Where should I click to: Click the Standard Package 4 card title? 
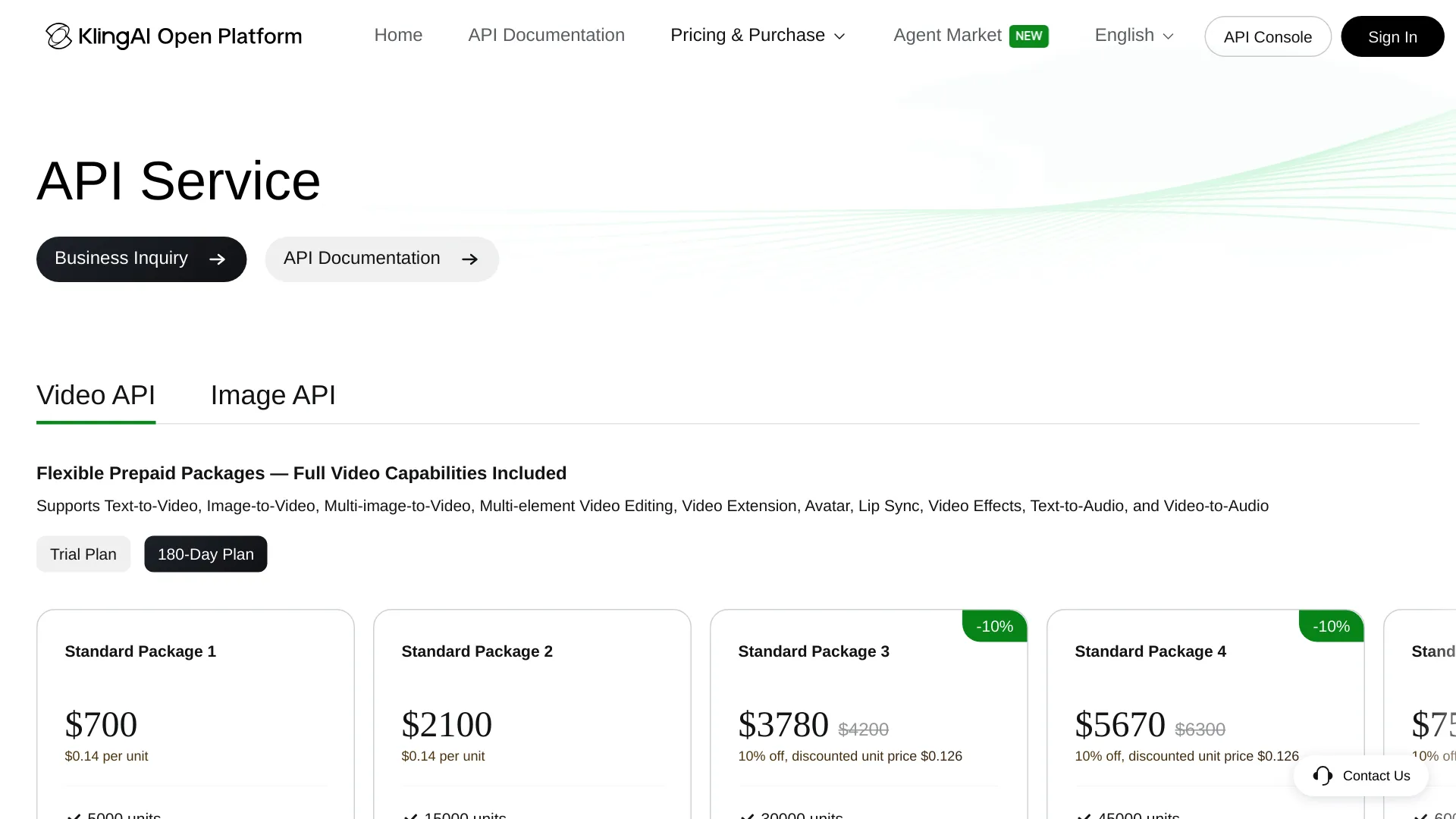(1150, 651)
